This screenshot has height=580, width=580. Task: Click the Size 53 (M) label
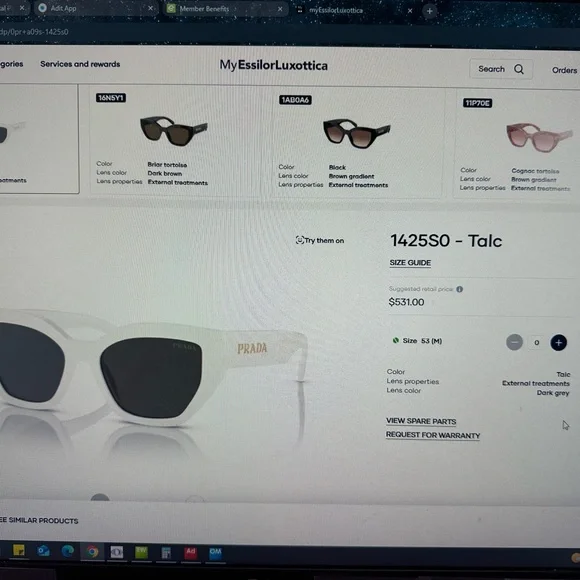[422, 341]
